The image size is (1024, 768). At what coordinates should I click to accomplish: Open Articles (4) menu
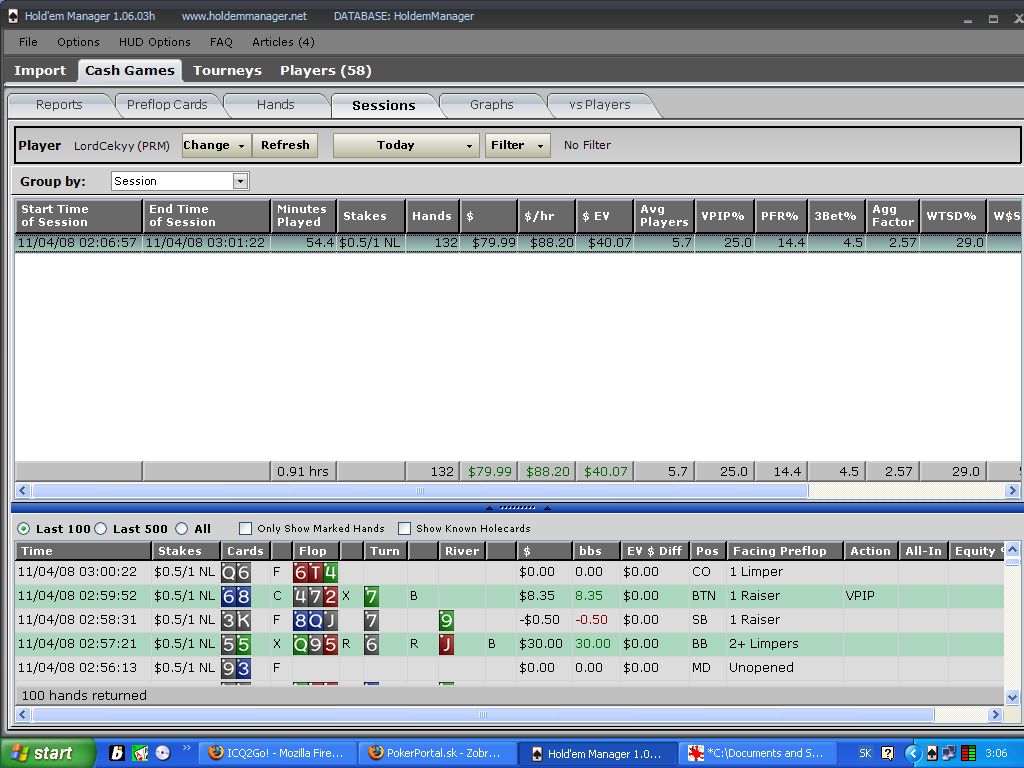point(283,42)
